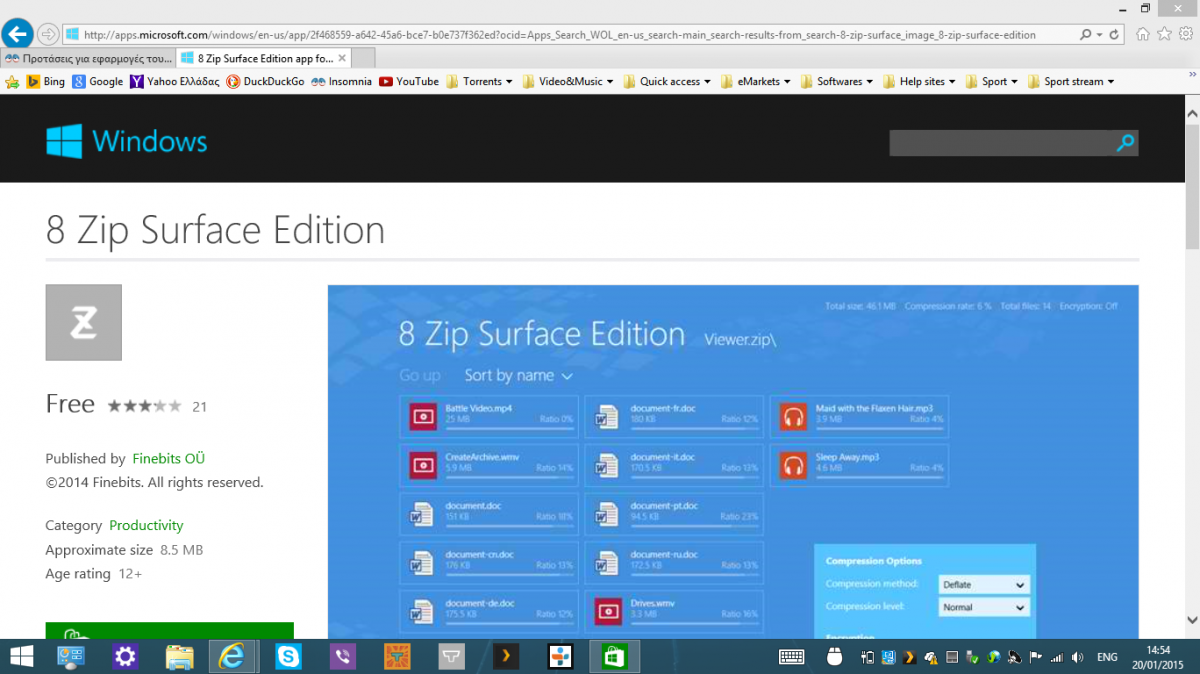Screen dimensions: 1200x674
Task: Open the Favorites star icon
Action: tap(1164, 34)
